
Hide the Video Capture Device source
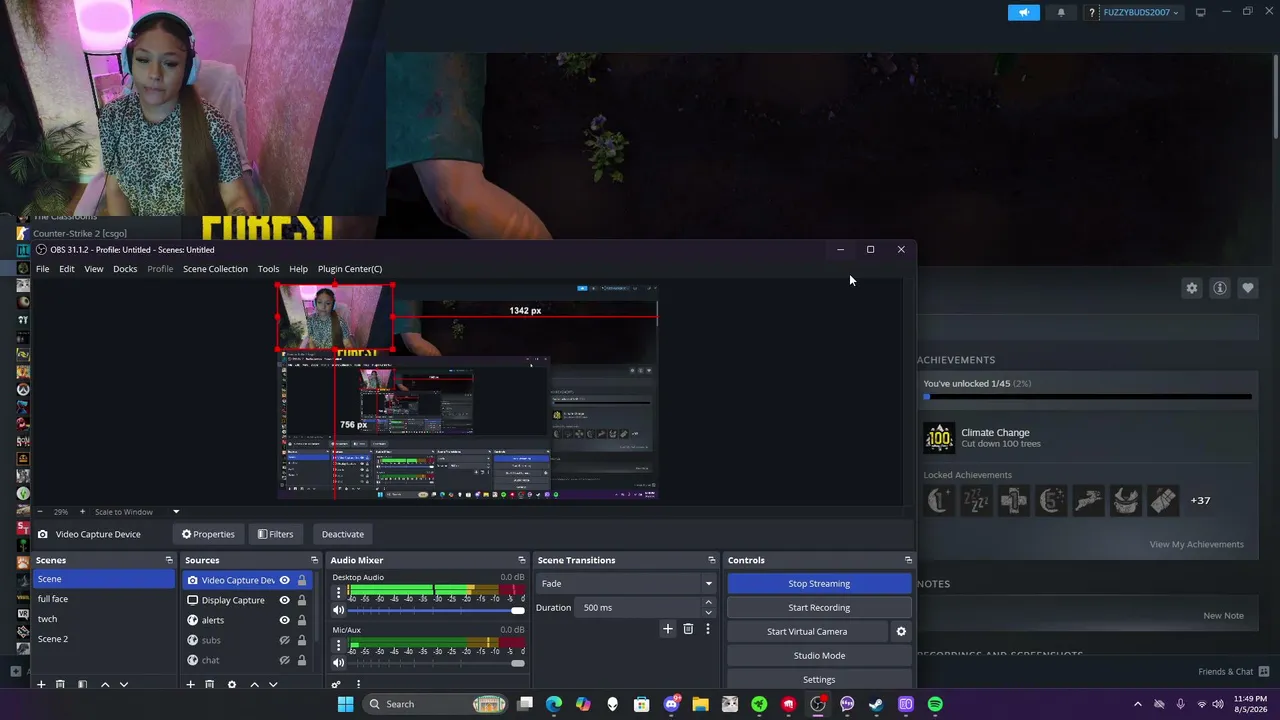[284, 580]
